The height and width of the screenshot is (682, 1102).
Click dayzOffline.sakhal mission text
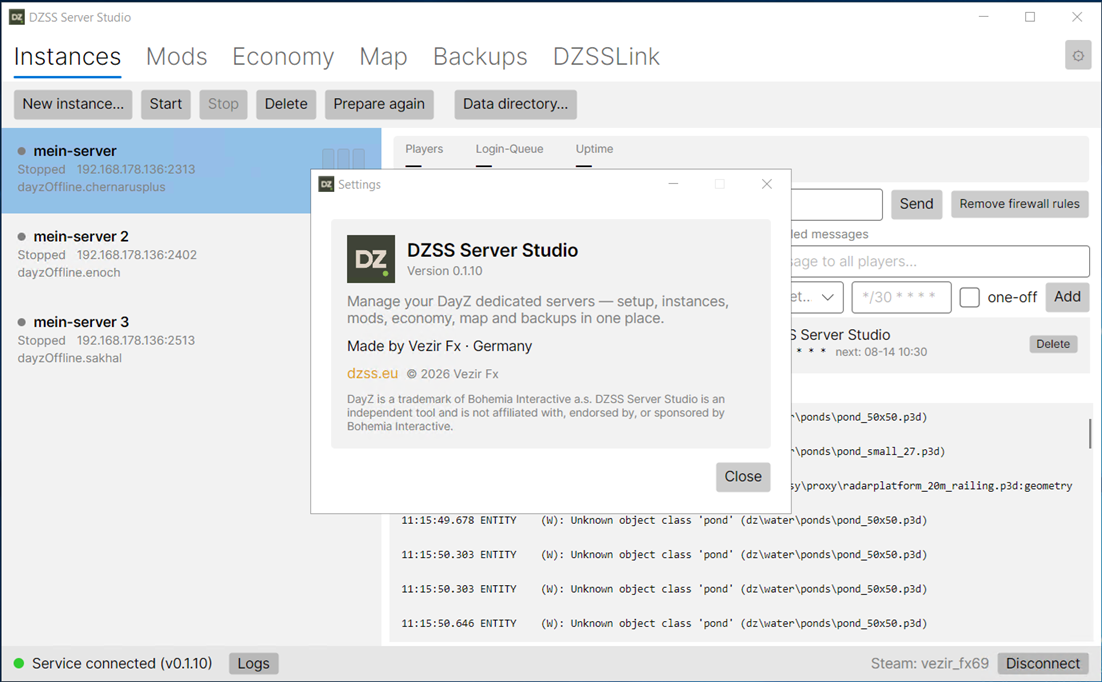tap(70, 358)
